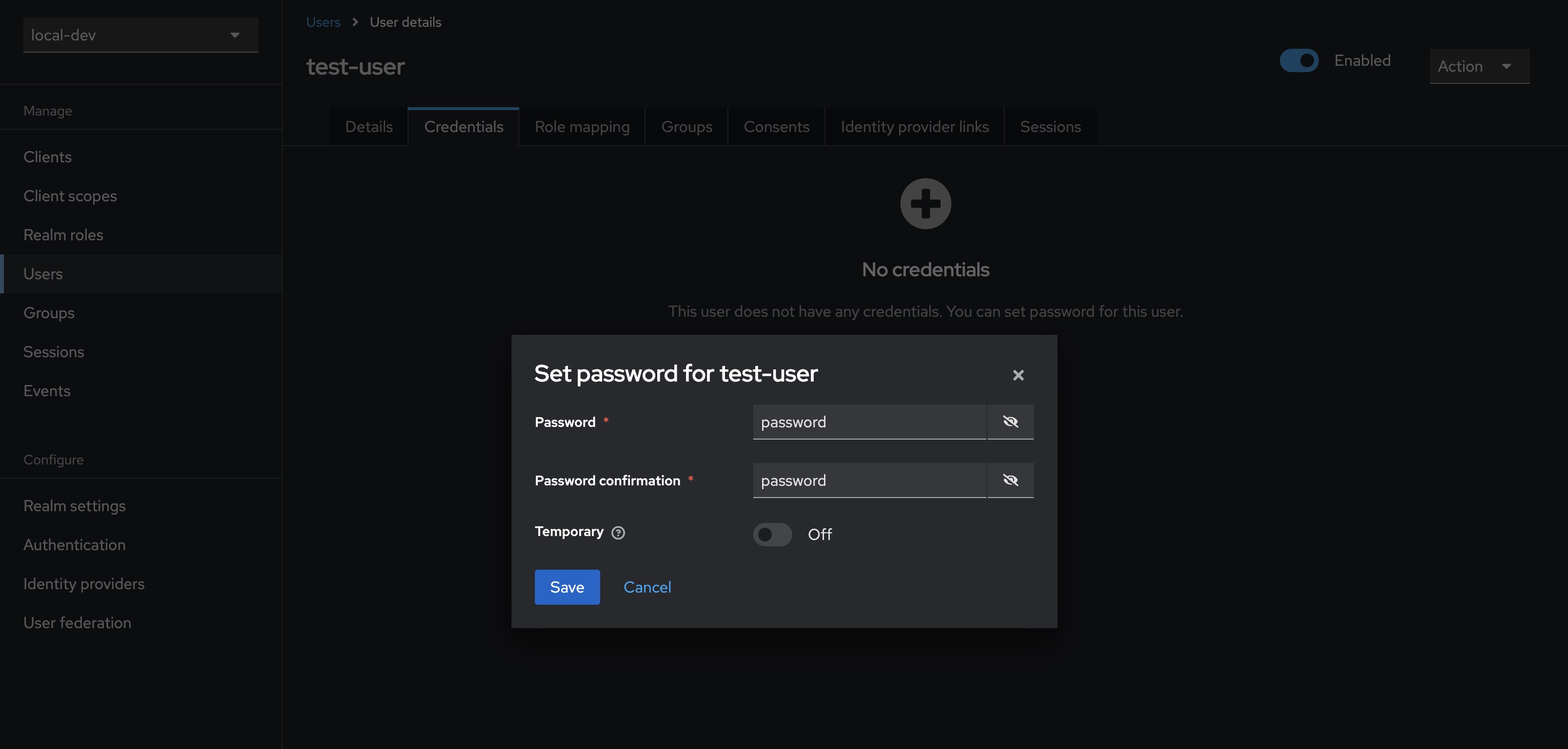Reveal the Password field value
The width and height of the screenshot is (1568, 749).
tap(1010, 421)
